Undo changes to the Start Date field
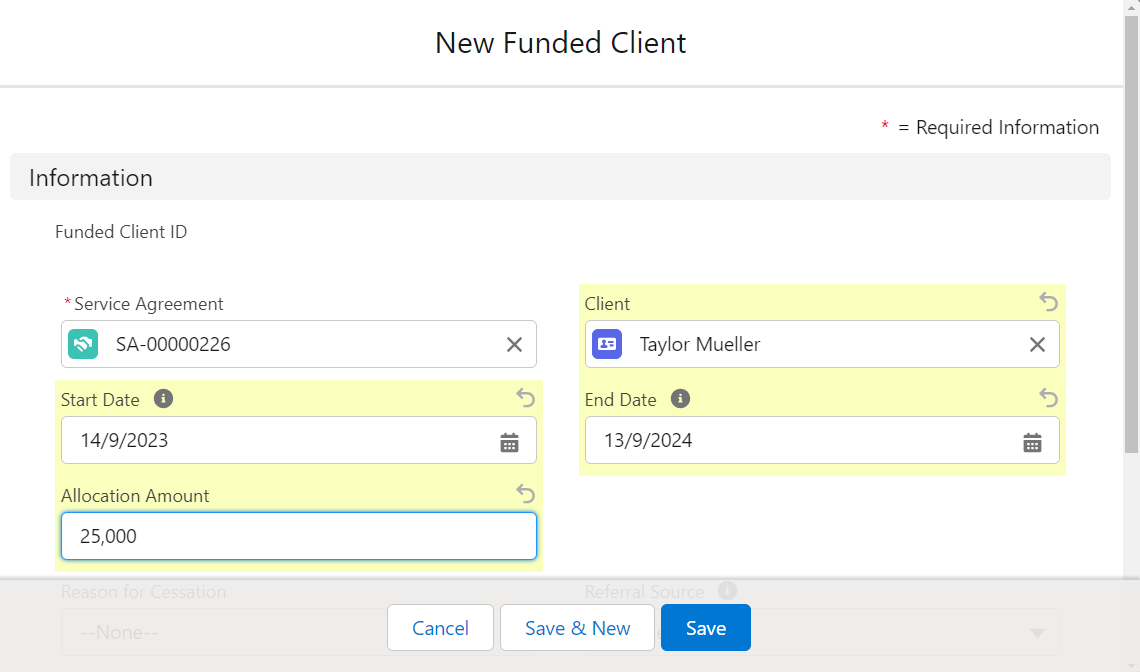 [x=525, y=398]
